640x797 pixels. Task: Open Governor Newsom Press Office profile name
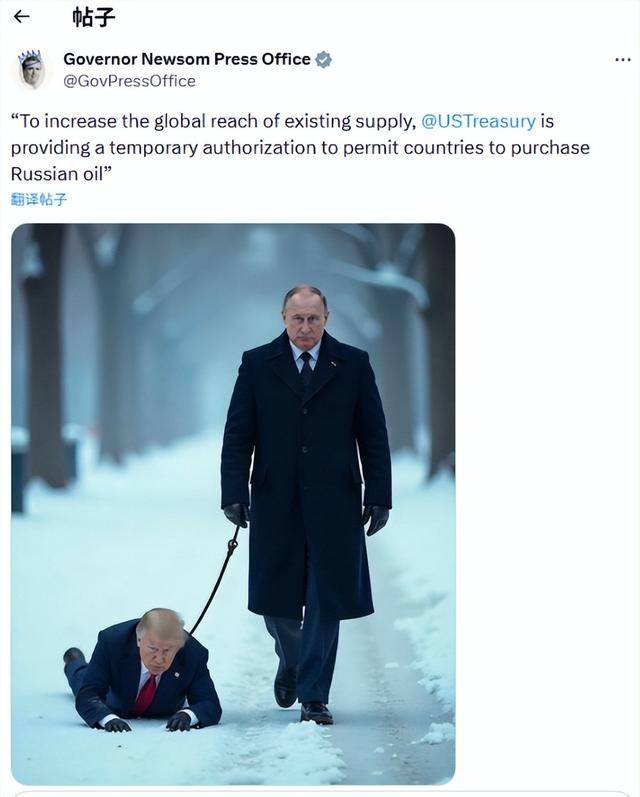click(186, 59)
